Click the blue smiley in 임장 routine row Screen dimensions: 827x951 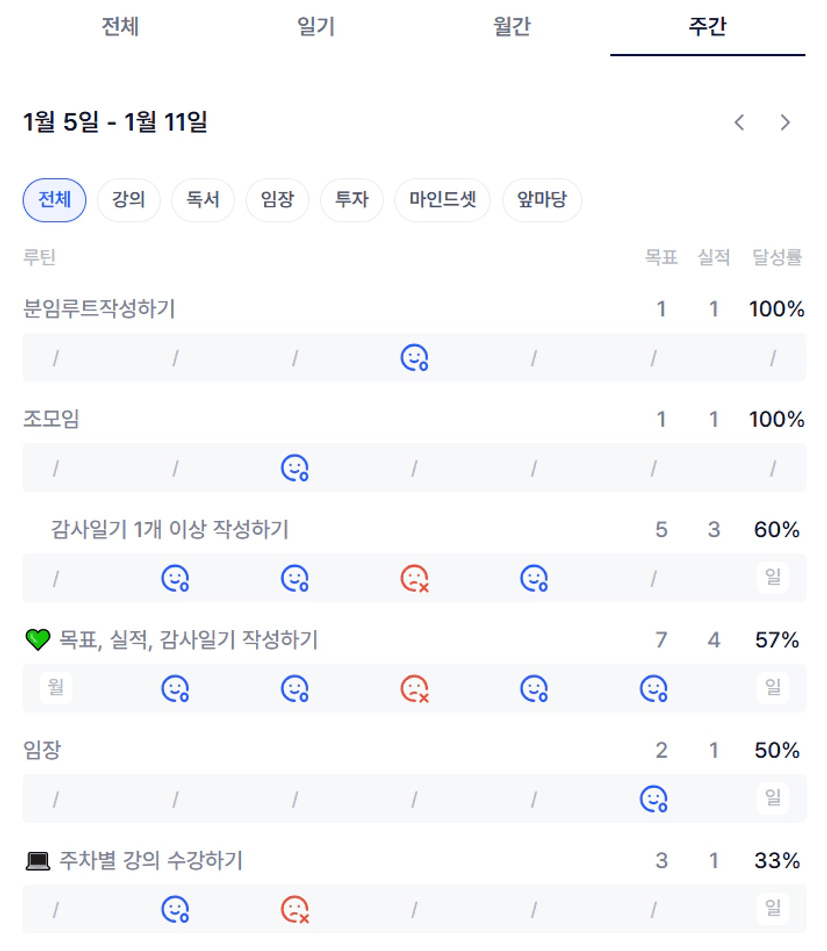(653, 798)
